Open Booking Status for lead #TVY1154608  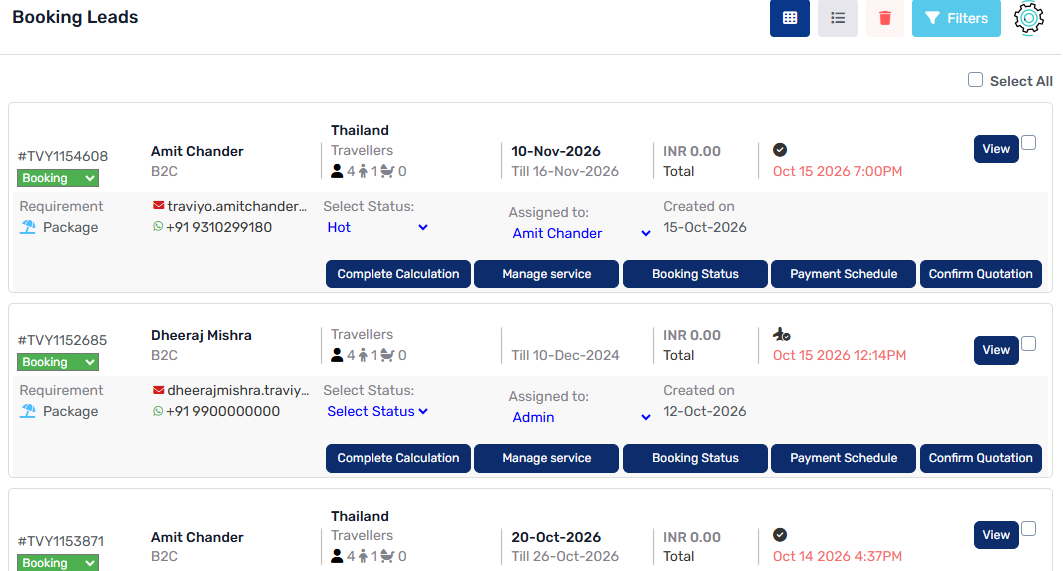(x=695, y=274)
